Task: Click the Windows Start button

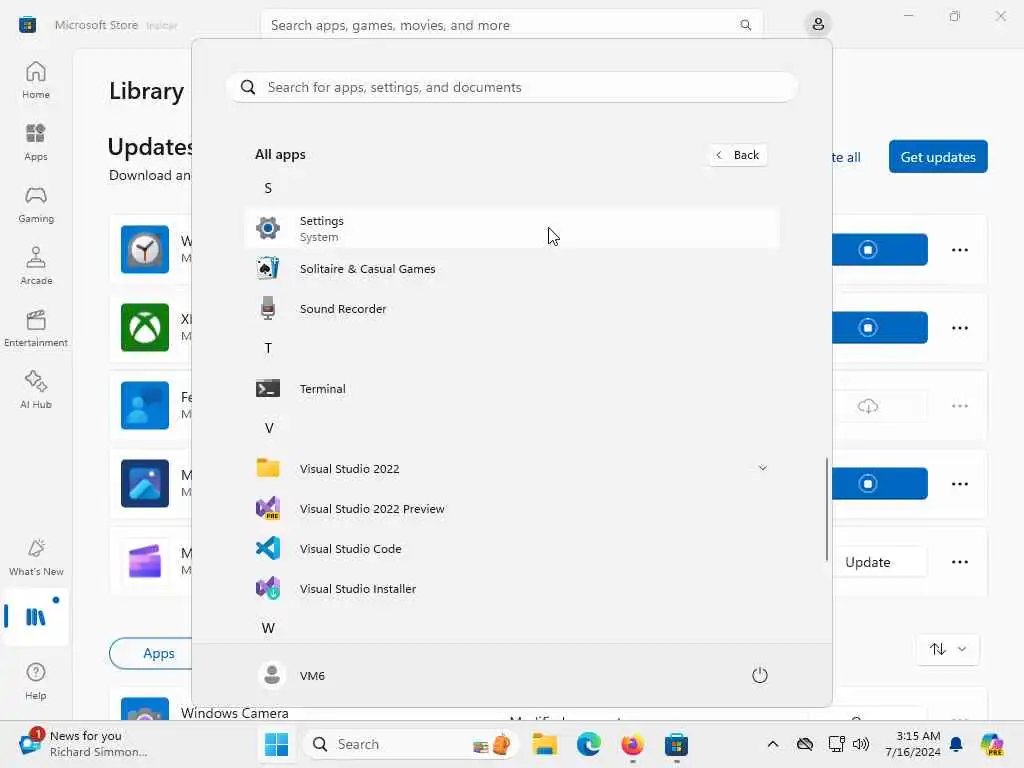Action: (x=276, y=744)
